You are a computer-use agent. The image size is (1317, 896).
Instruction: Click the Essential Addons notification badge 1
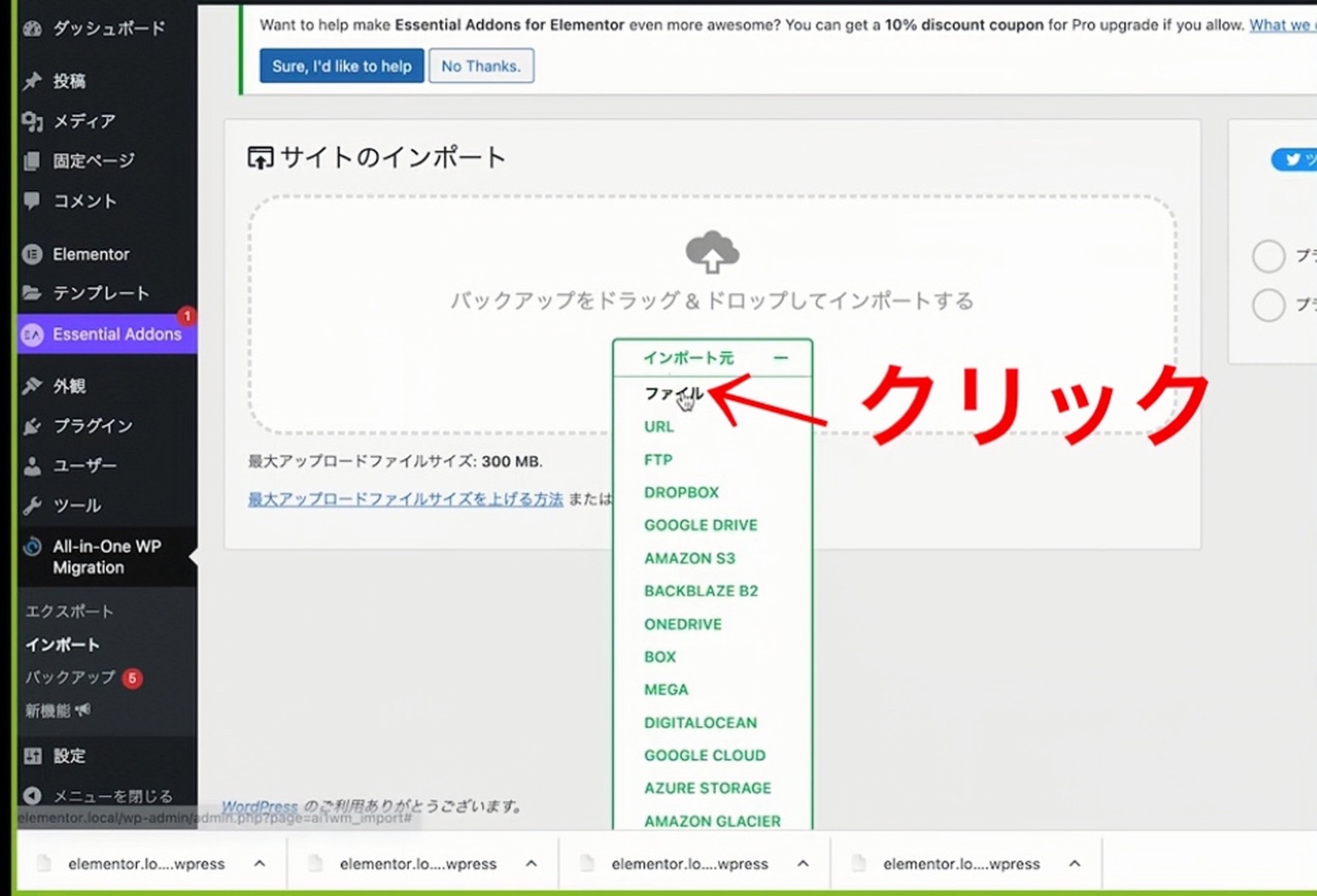click(187, 316)
